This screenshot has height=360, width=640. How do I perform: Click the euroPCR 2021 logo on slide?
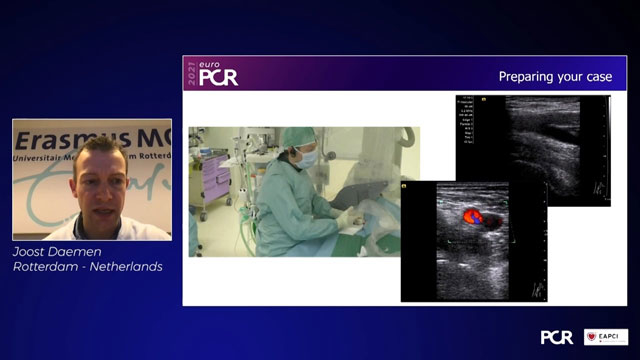[x=213, y=73]
